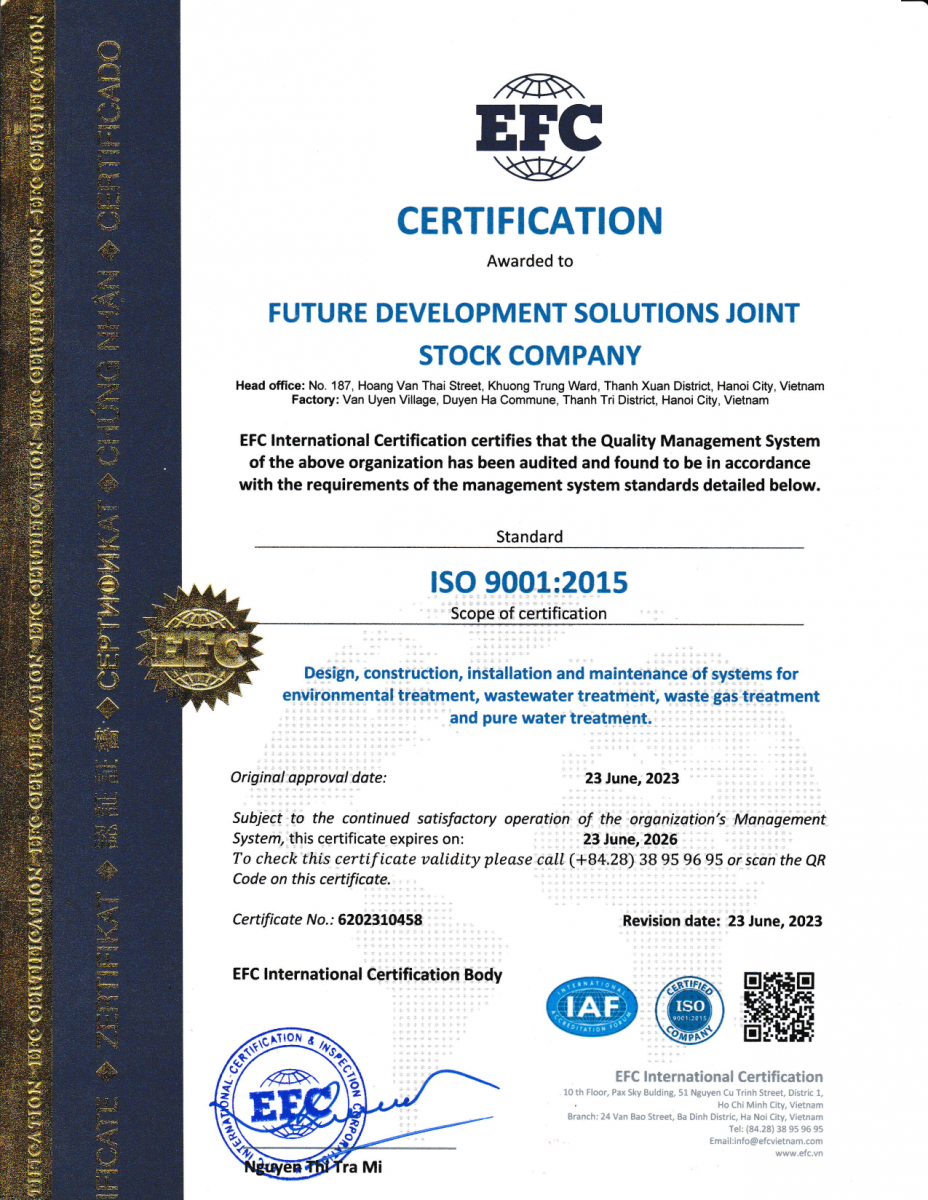Open the www.efc.vn website link
The height and width of the screenshot is (1200, 928).
[800, 1151]
